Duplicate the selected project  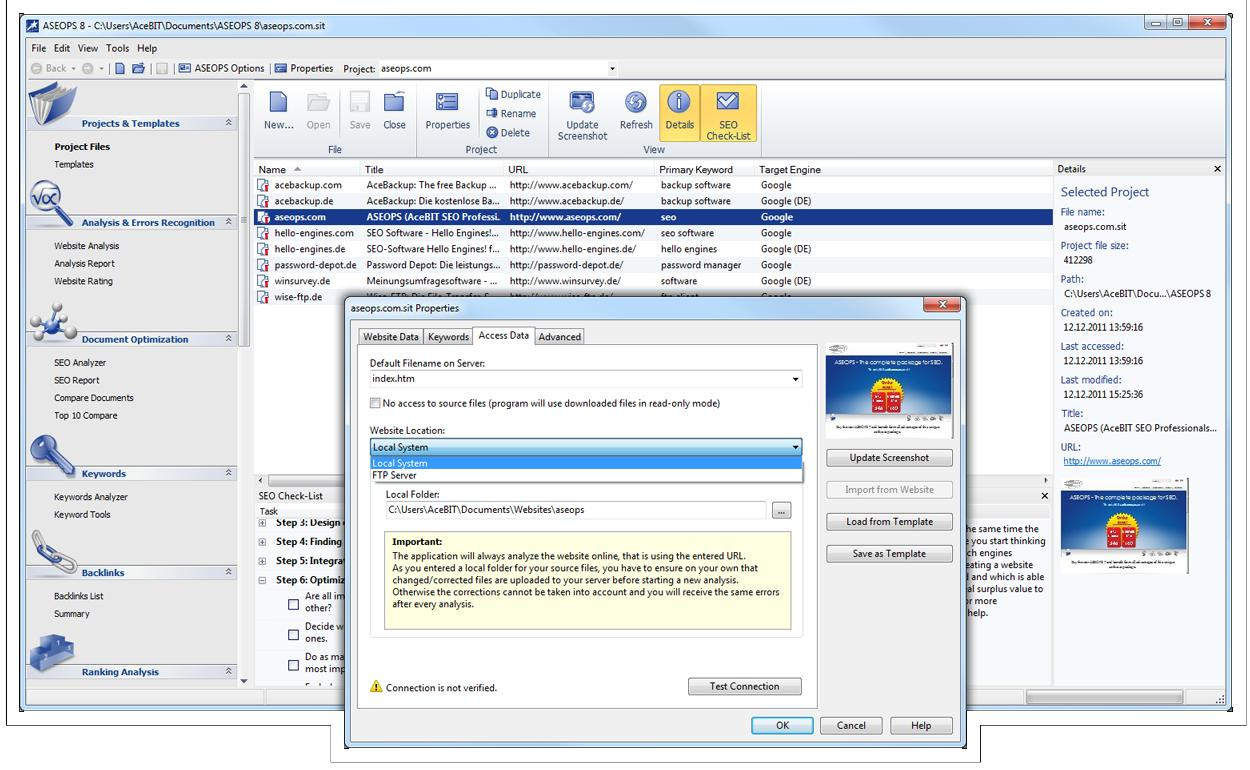[x=513, y=94]
